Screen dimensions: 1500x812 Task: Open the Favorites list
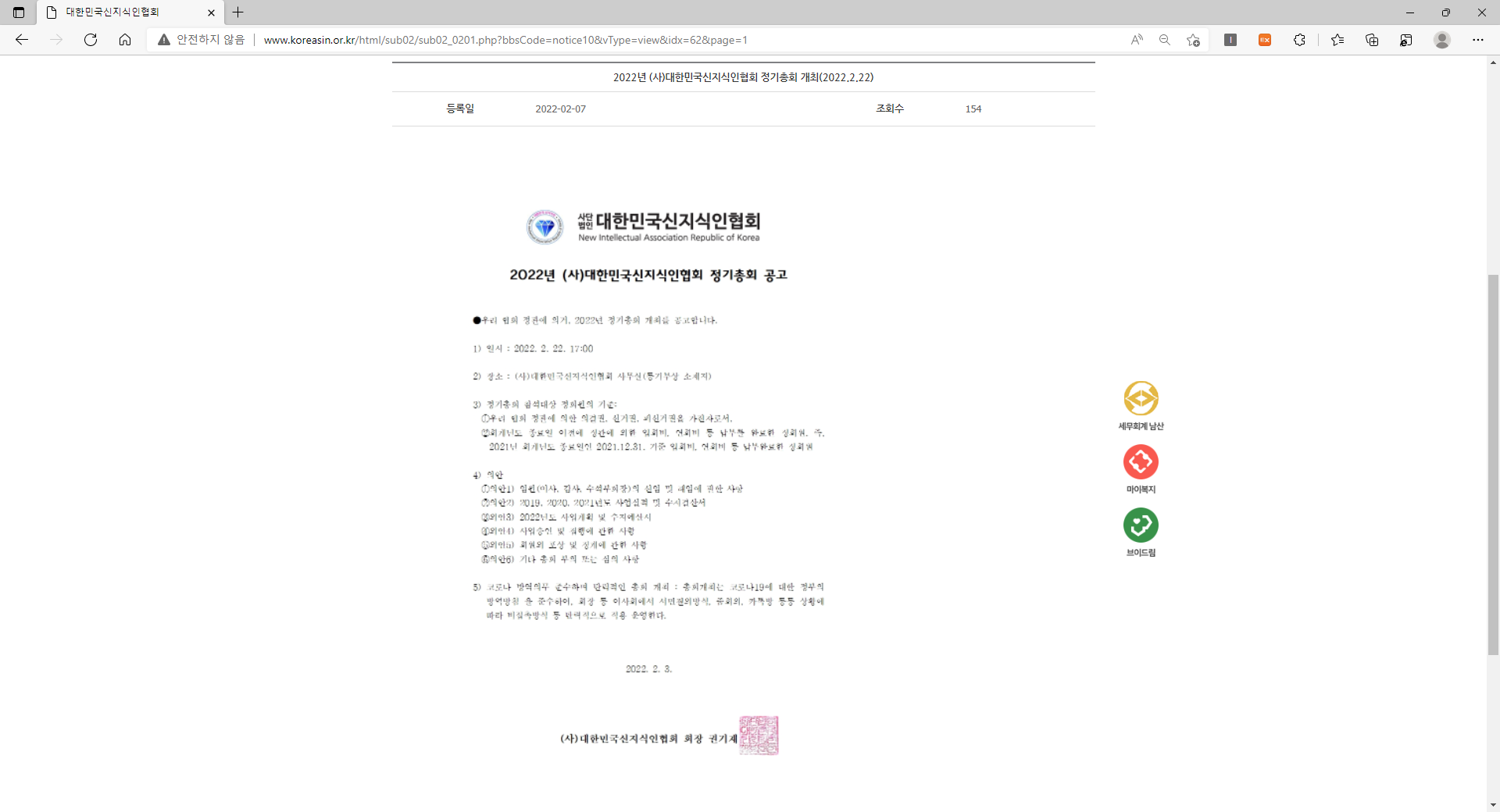pos(1337,40)
